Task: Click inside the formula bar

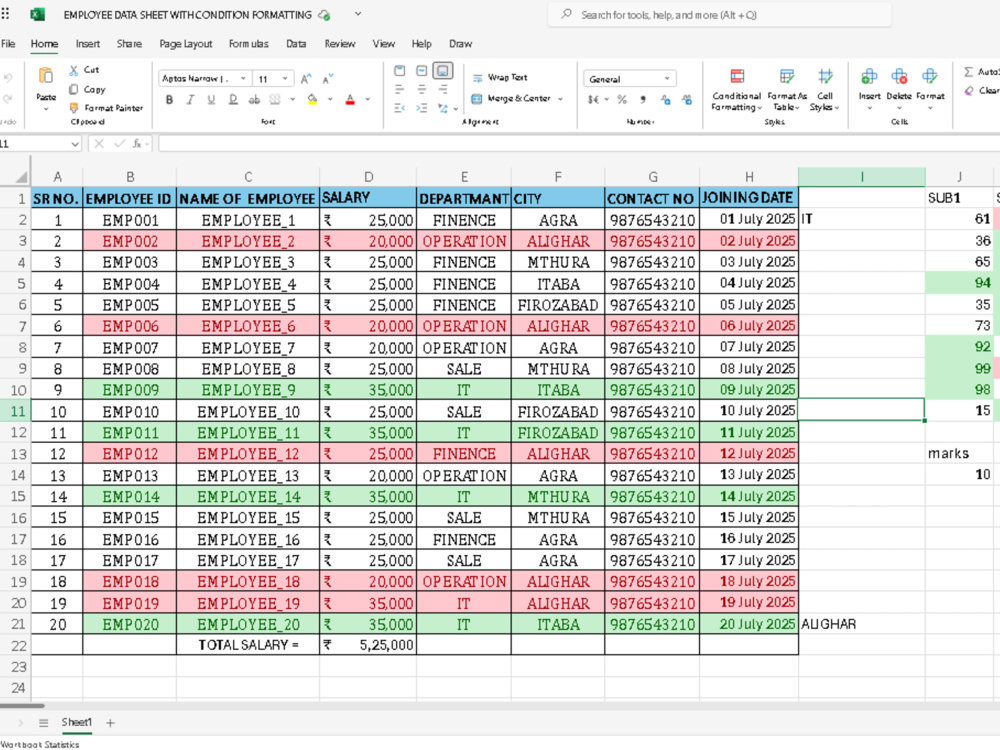Action: coord(578,143)
